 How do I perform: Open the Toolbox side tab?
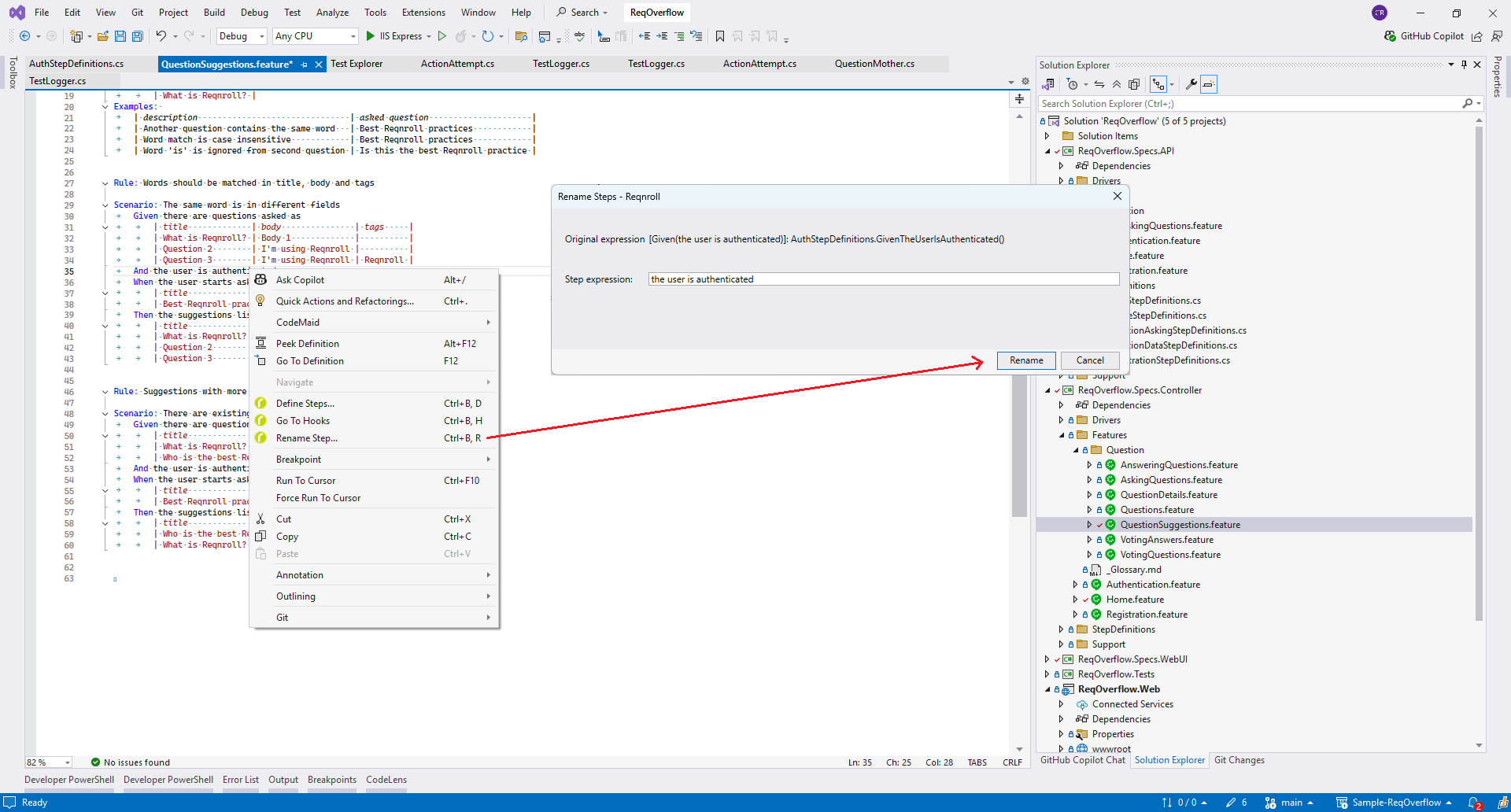click(13, 72)
